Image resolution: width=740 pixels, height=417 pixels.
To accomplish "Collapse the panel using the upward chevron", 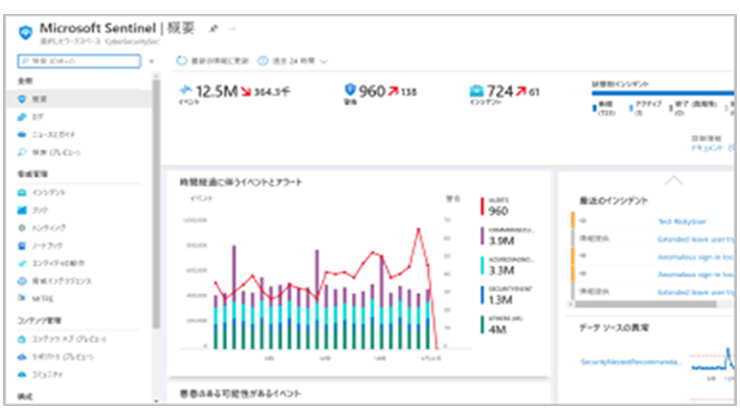I will coord(673,181).
